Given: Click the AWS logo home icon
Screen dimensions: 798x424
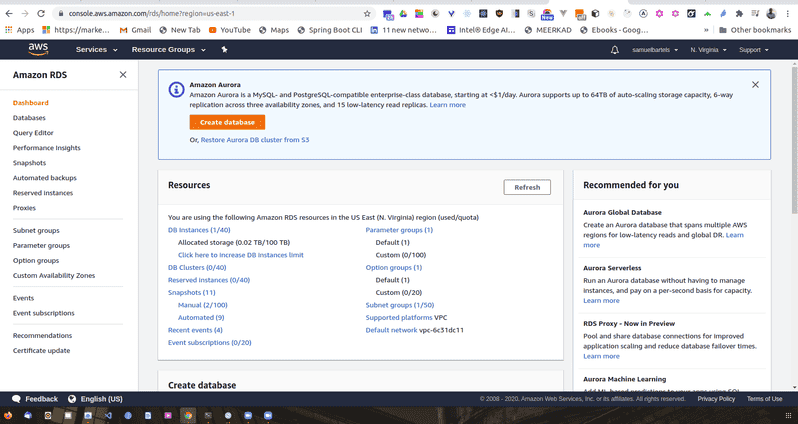Looking at the screenshot, I should (38, 49).
